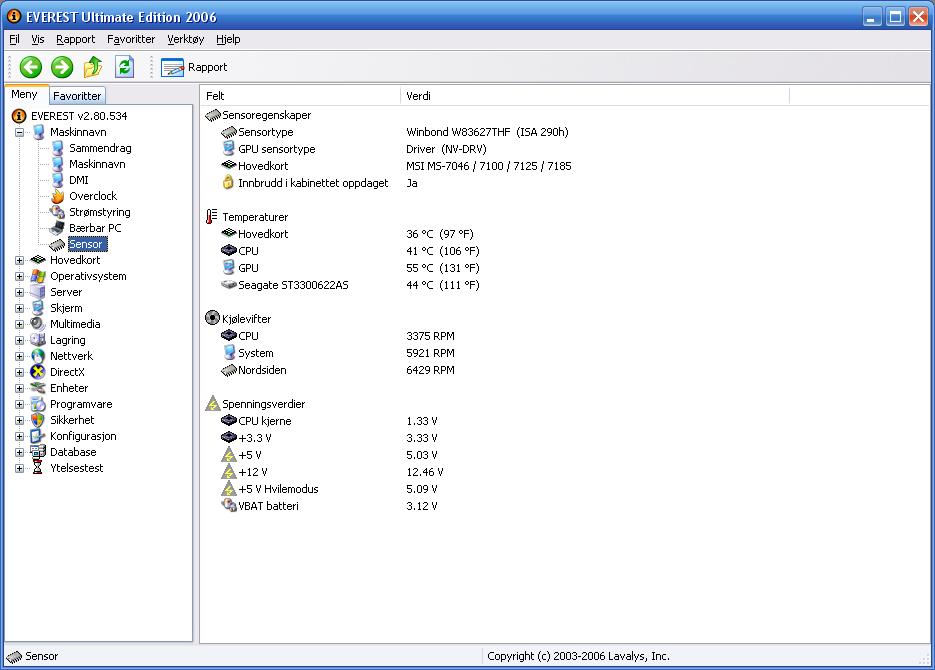Expand the Hovedkort tree node

[x=20, y=260]
